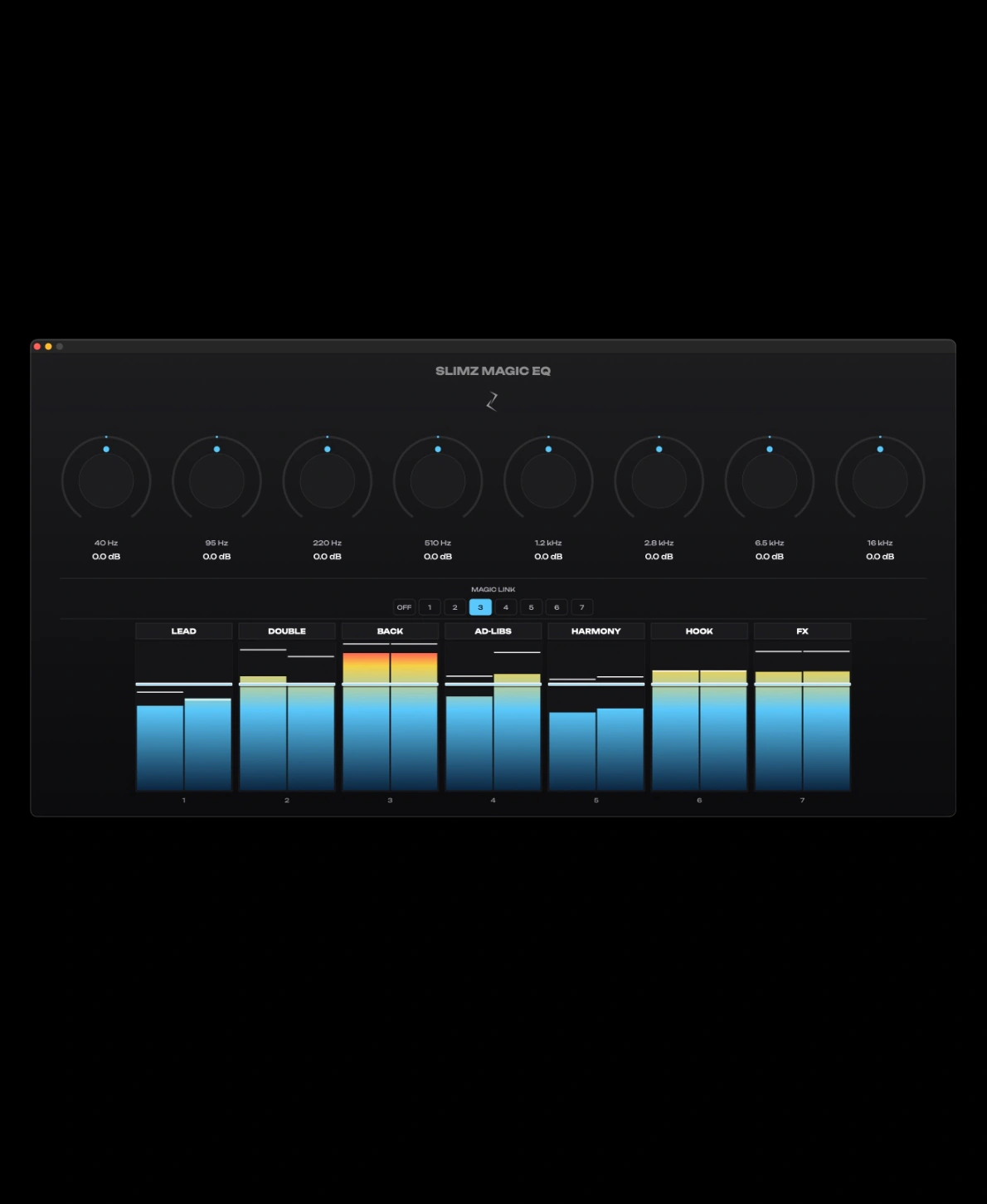Image resolution: width=987 pixels, height=1204 pixels.
Task: Click the 1.2 kHz frequency label
Action: pos(548,543)
